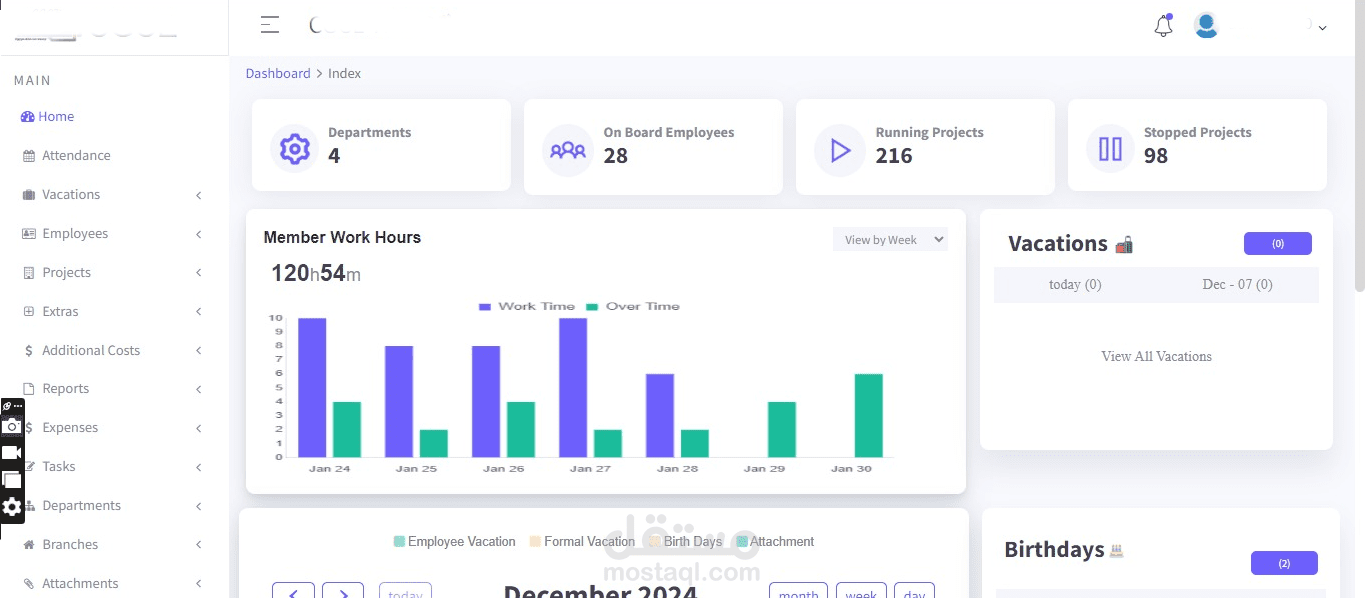The height and width of the screenshot is (598, 1365).
Task: Click the play icon on Running Projects card
Action: click(839, 150)
